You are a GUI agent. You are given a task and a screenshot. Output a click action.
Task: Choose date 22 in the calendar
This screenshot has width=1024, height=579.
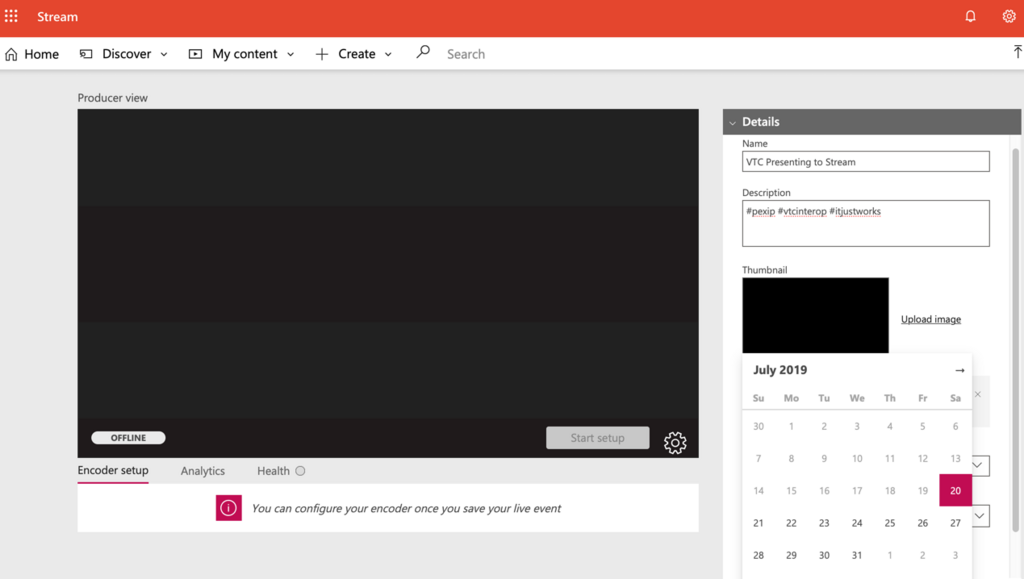791,523
